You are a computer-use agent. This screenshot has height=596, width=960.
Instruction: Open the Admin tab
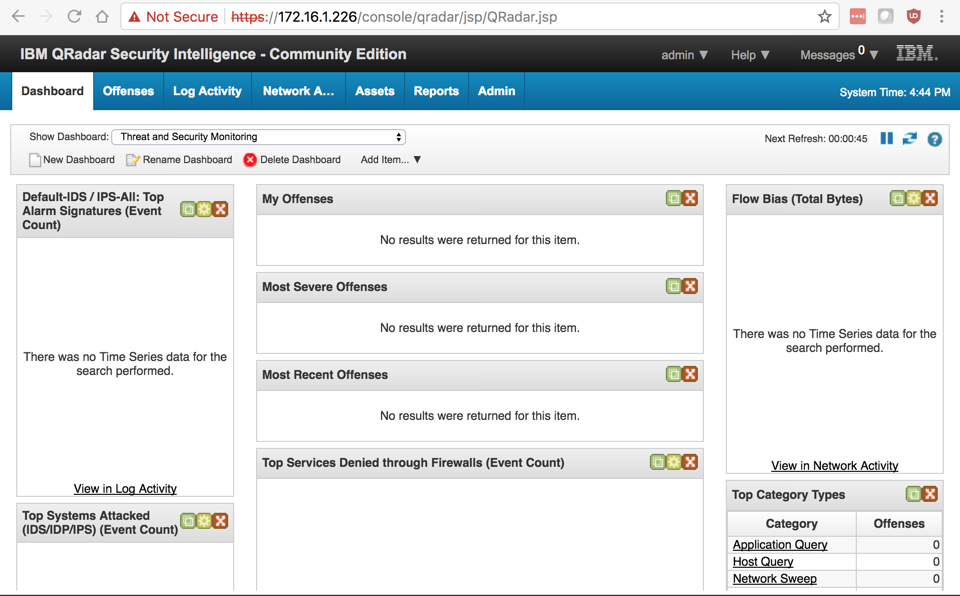(497, 91)
